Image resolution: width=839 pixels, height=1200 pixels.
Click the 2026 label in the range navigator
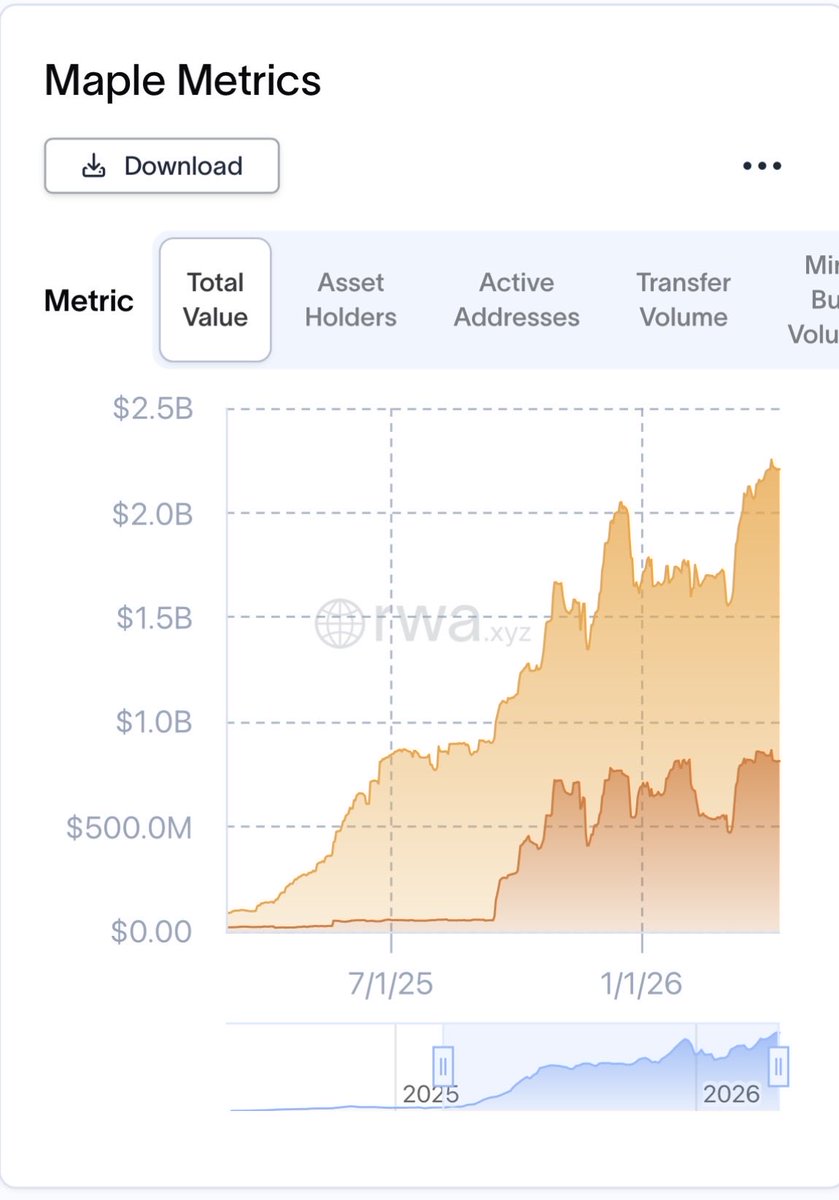click(x=731, y=1094)
